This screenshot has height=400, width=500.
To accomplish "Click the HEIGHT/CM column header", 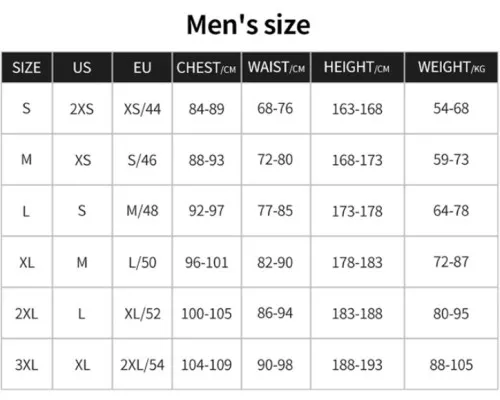I will click(357, 68).
